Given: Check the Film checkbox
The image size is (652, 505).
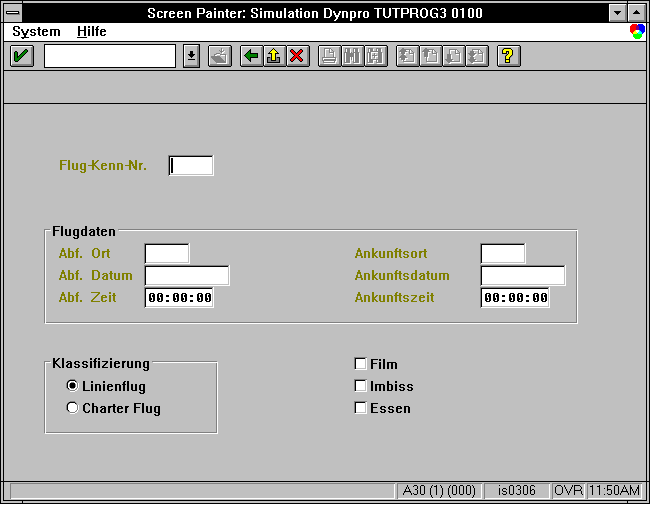Looking at the screenshot, I should point(360,364).
